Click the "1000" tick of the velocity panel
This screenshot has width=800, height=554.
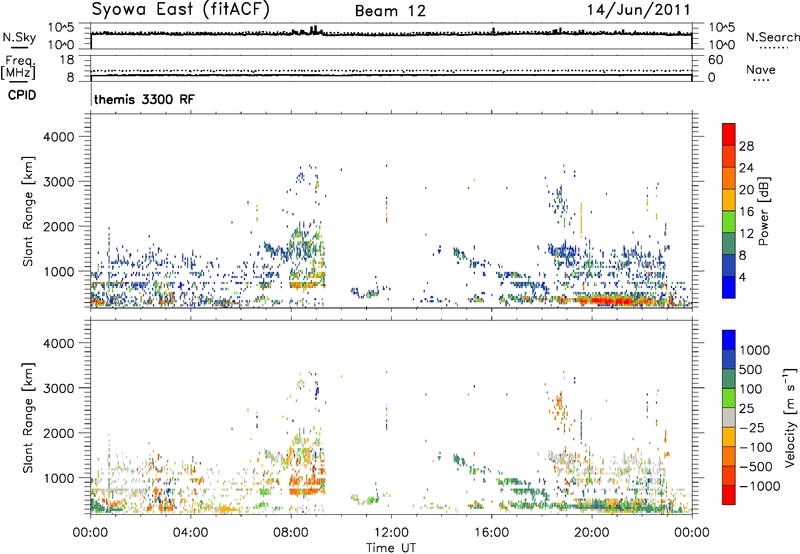[x=58, y=478]
